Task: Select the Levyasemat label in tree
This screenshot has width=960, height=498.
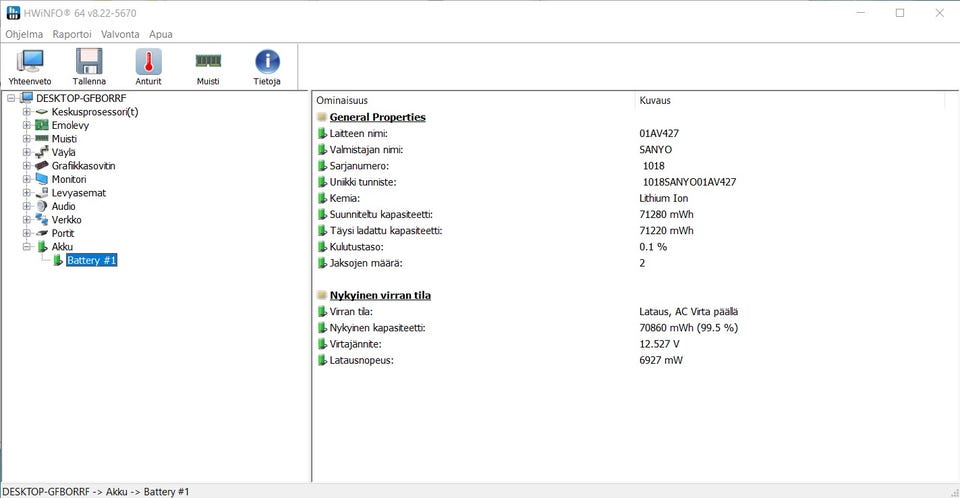Action: click(79, 193)
